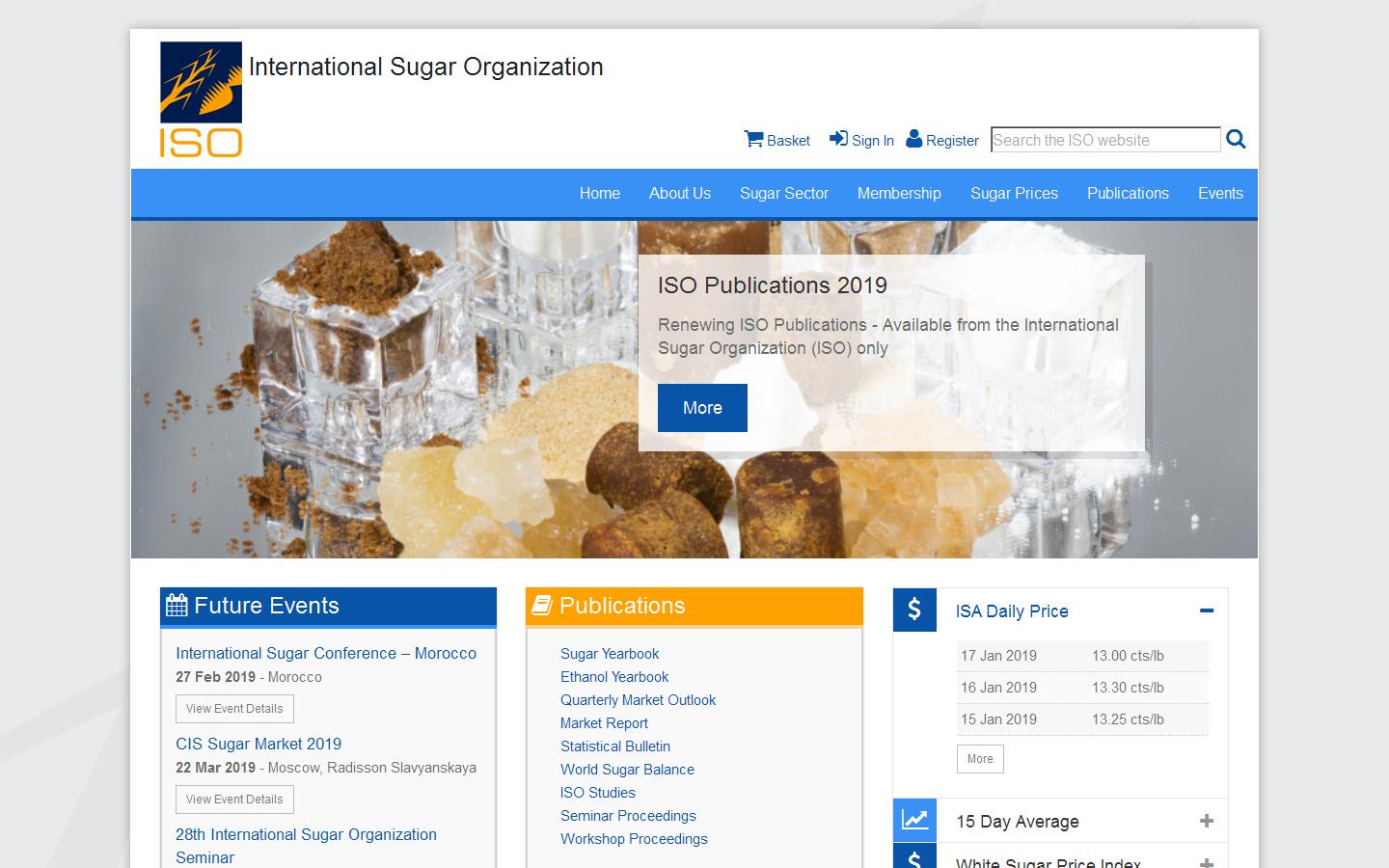Click the chart icon beside 15 Day Average
Viewport: 1389px width, 868px height.
[x=914, y=819]
